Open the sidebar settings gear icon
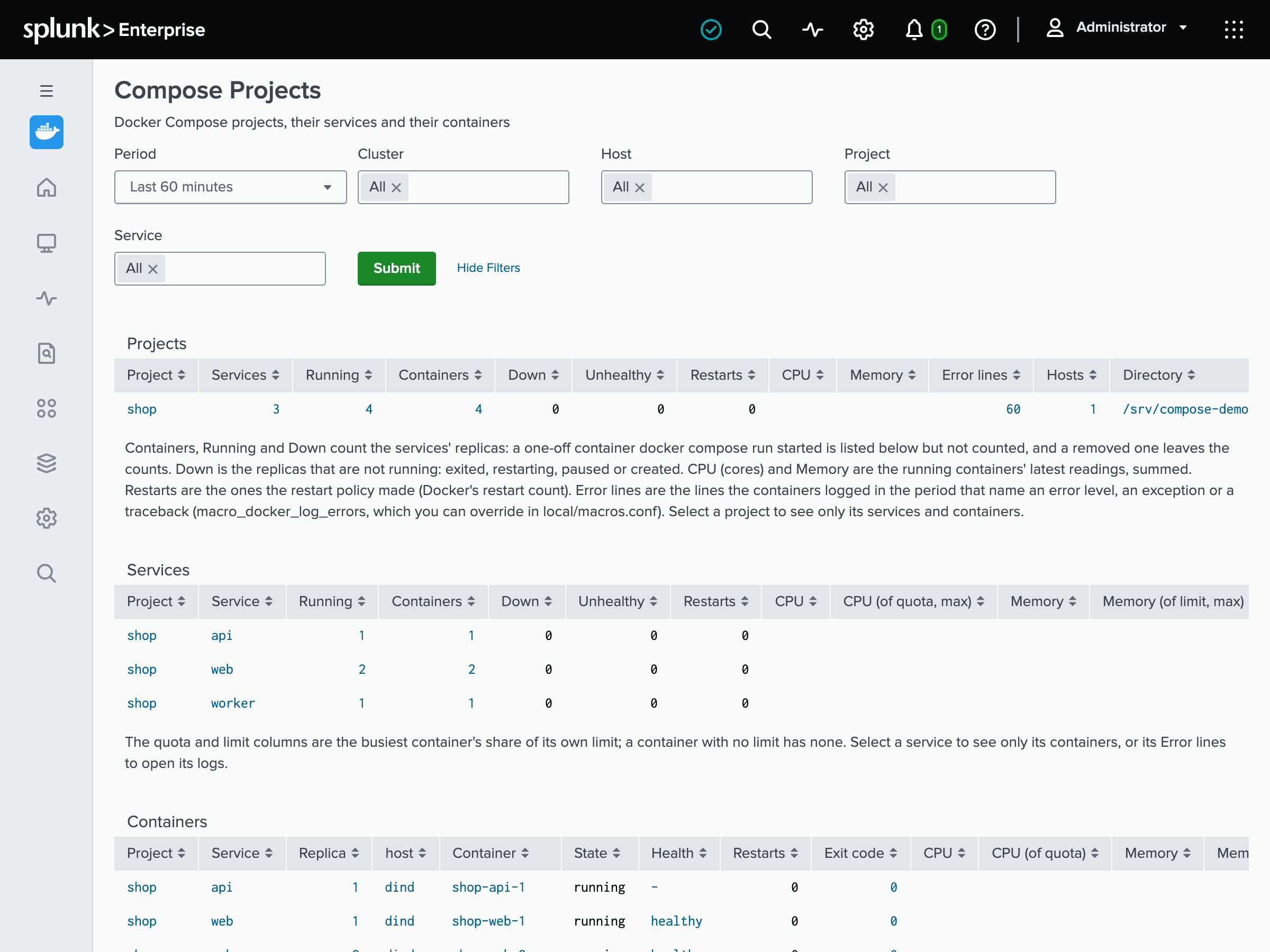Viewport: 1270px width, 952px height. (47, 518)
